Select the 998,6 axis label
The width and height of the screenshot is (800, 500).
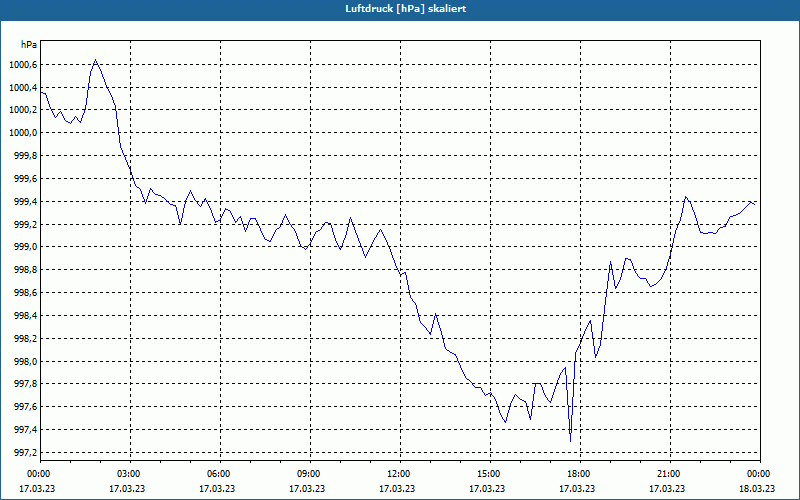(26, 293)
